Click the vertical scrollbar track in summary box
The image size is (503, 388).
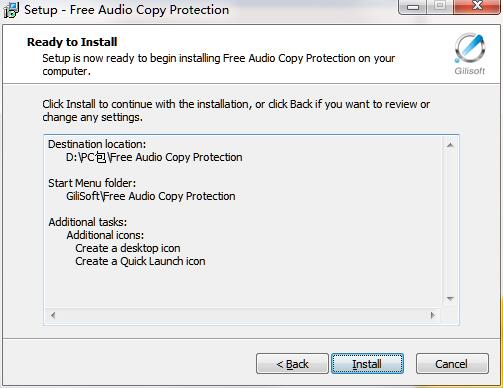(x=450, y=222)
